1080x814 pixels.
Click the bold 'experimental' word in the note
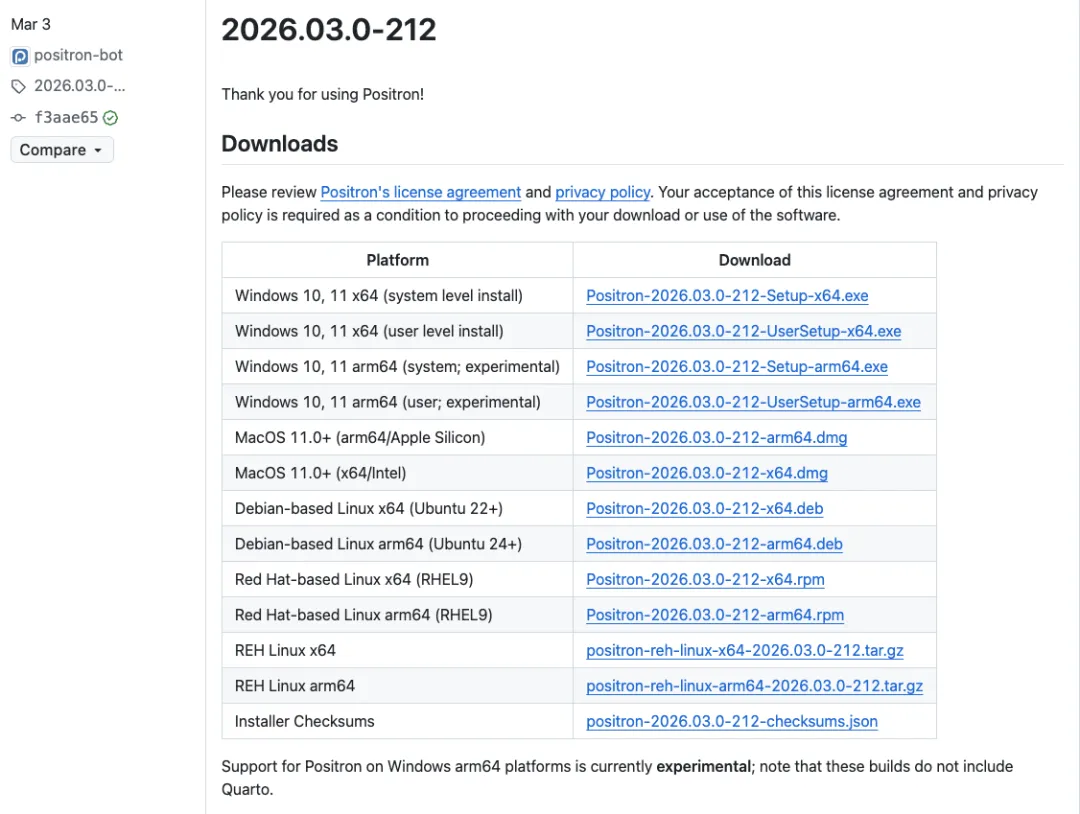(703, 766)
